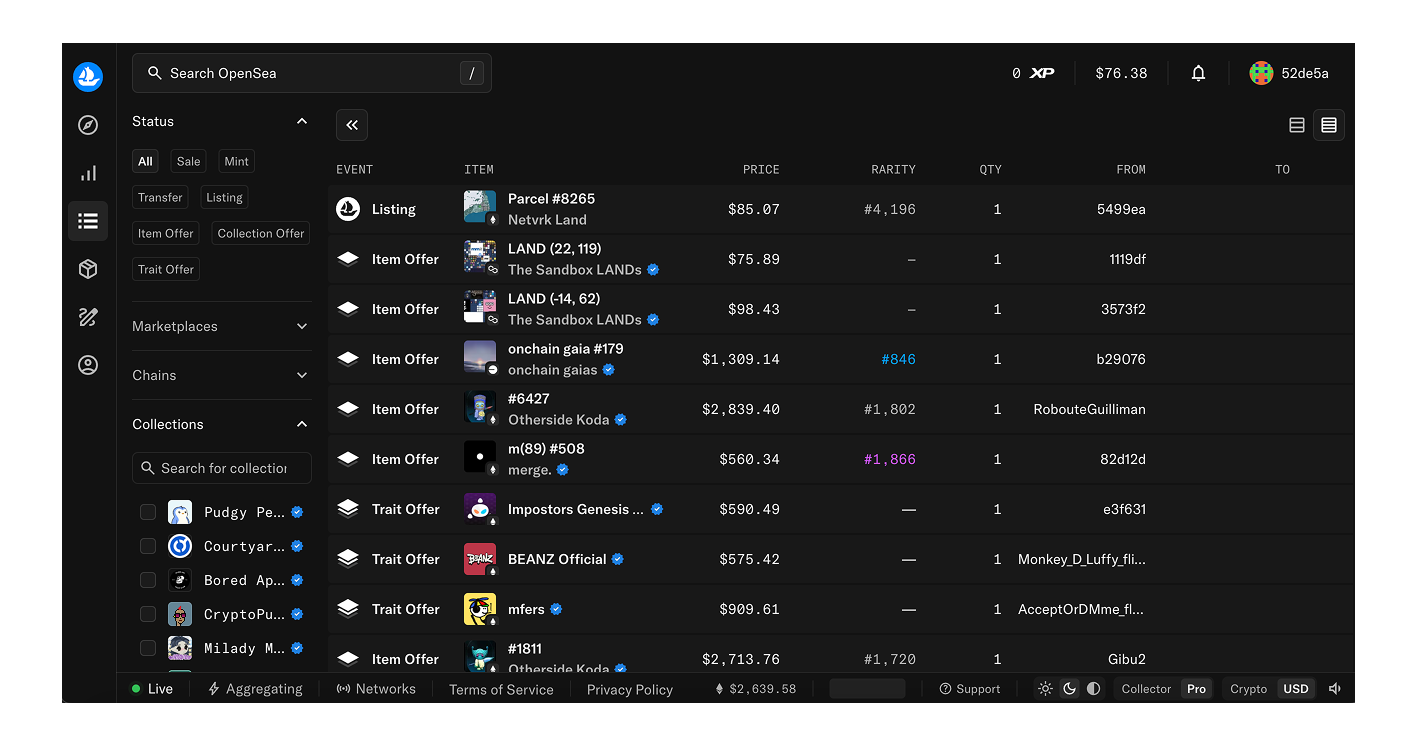Open the XP points indicator
1417x746 pixels.
pos(1033,73)
